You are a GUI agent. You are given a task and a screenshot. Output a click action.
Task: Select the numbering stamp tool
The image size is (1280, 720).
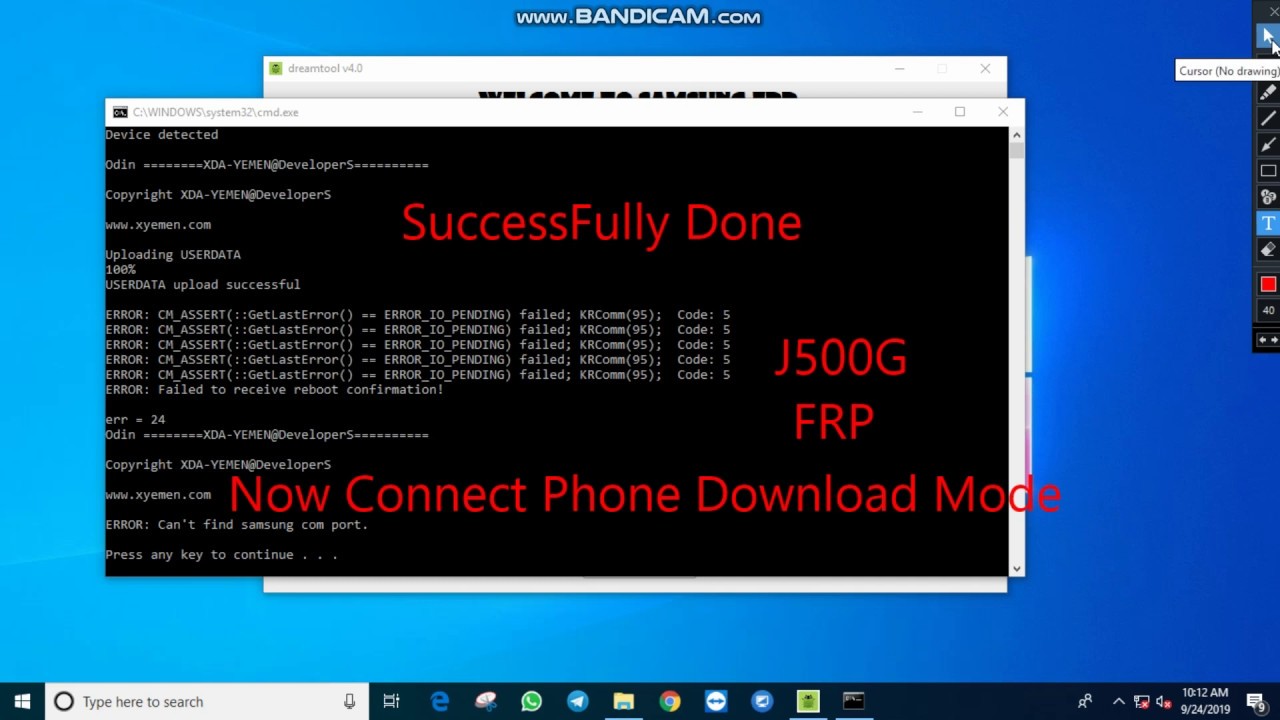pyautogui.click(x=1268, y=197)
